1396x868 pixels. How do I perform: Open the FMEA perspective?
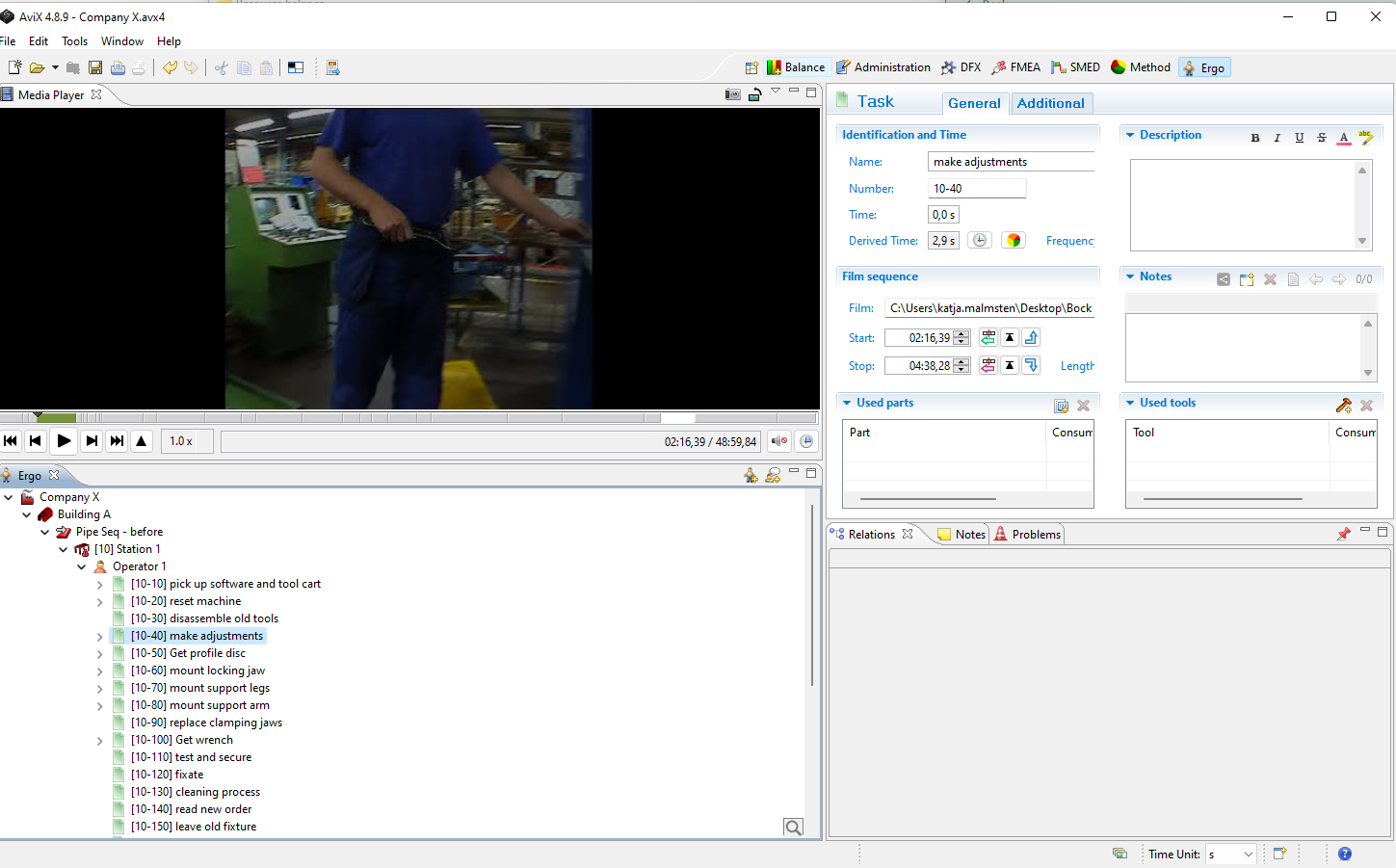pos(1015,67)
